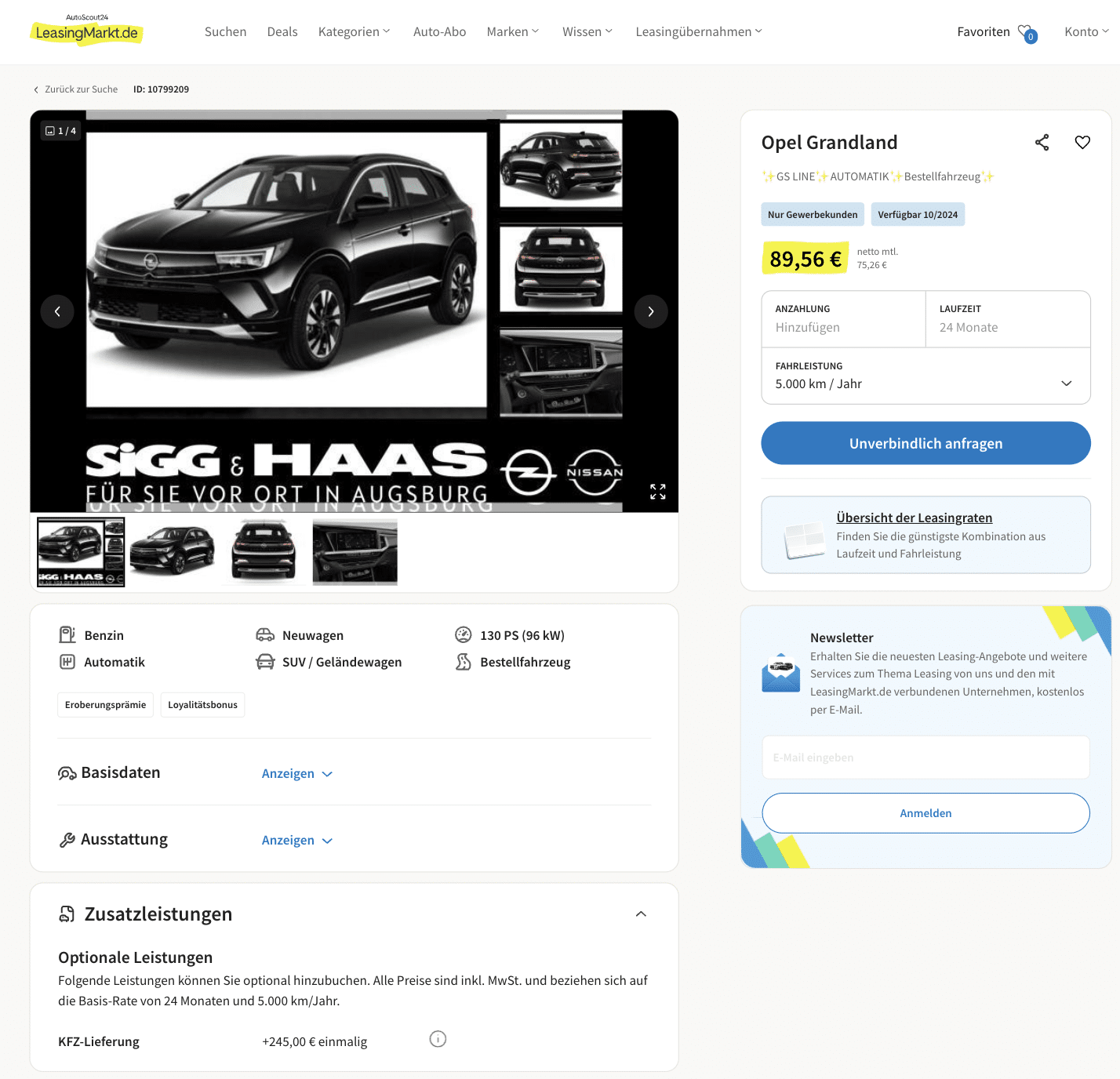1120x1079 pixels.
Task: Show next gallery image with right arrow
Action: (x=651, y=311)
